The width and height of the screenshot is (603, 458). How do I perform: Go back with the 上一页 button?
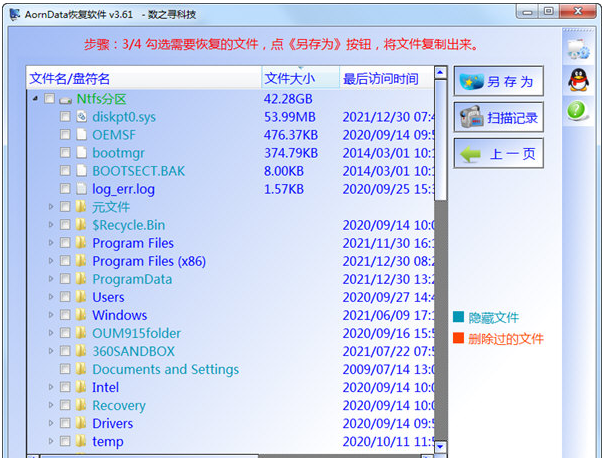[x=498, y=153]
